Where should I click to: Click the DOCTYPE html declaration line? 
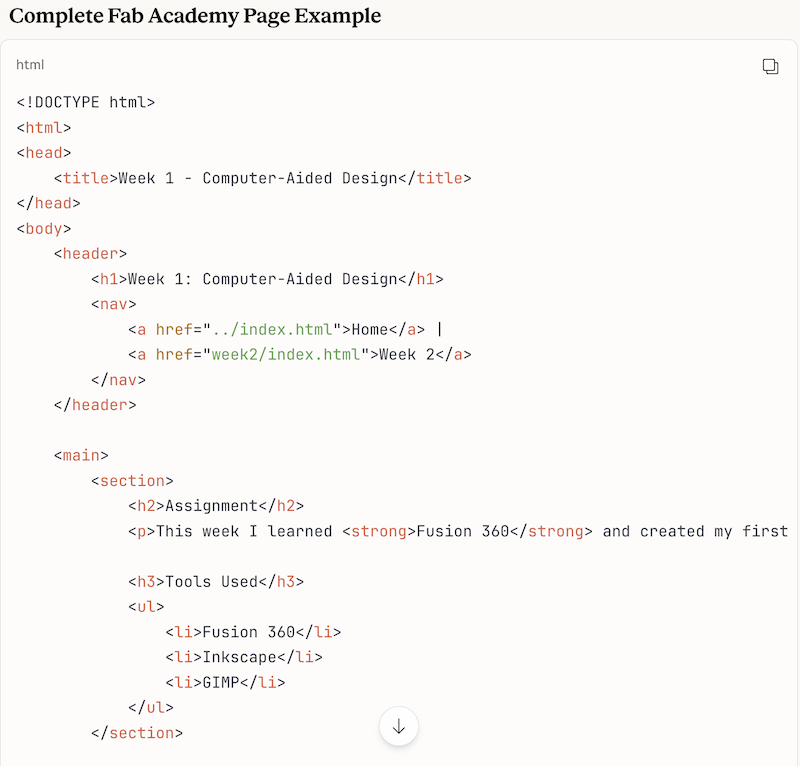coord(86,102)
